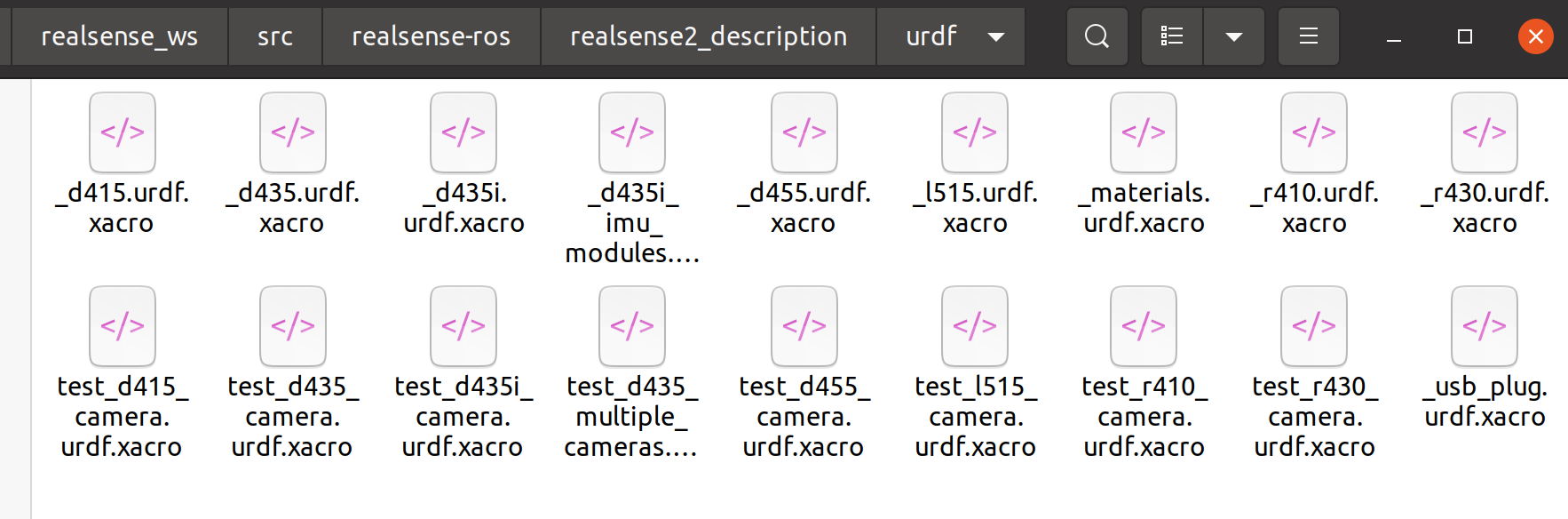Minimize the file manager window
1568x519 pixels.
coord(1394,36)
